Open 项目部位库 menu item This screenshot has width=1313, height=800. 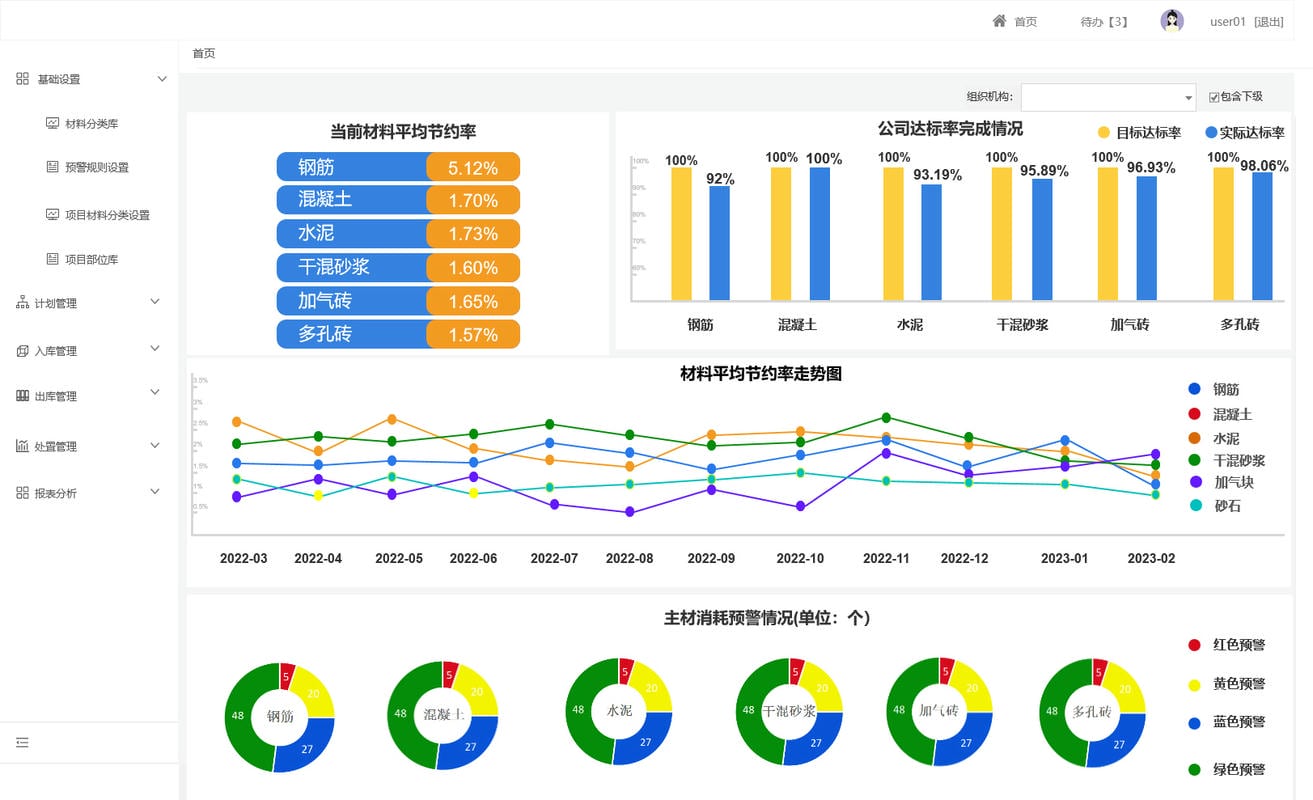click(89, 260)
